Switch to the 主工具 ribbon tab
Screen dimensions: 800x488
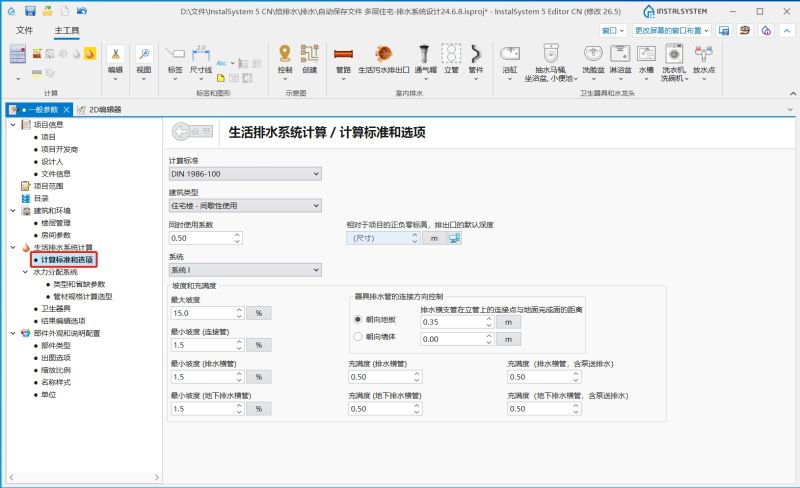pos(67,31)
